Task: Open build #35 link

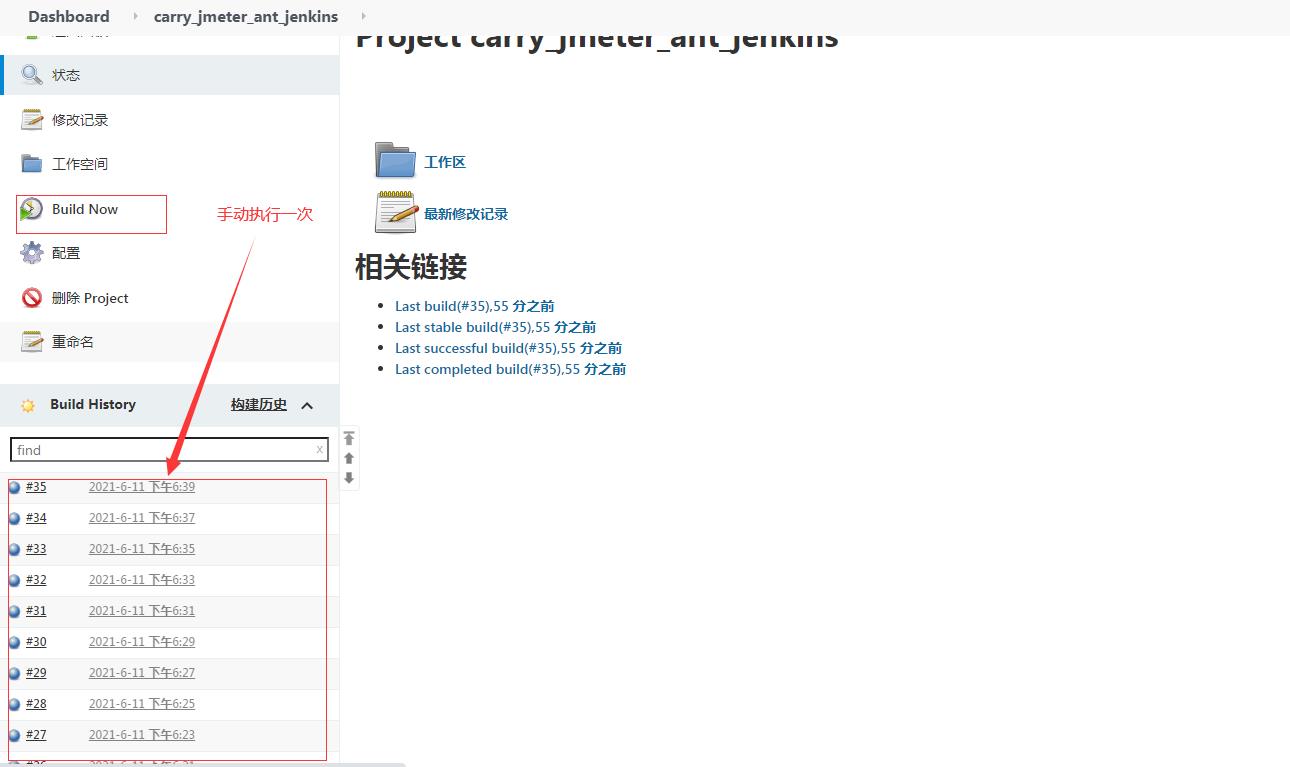Action: (x=36, y=487)
